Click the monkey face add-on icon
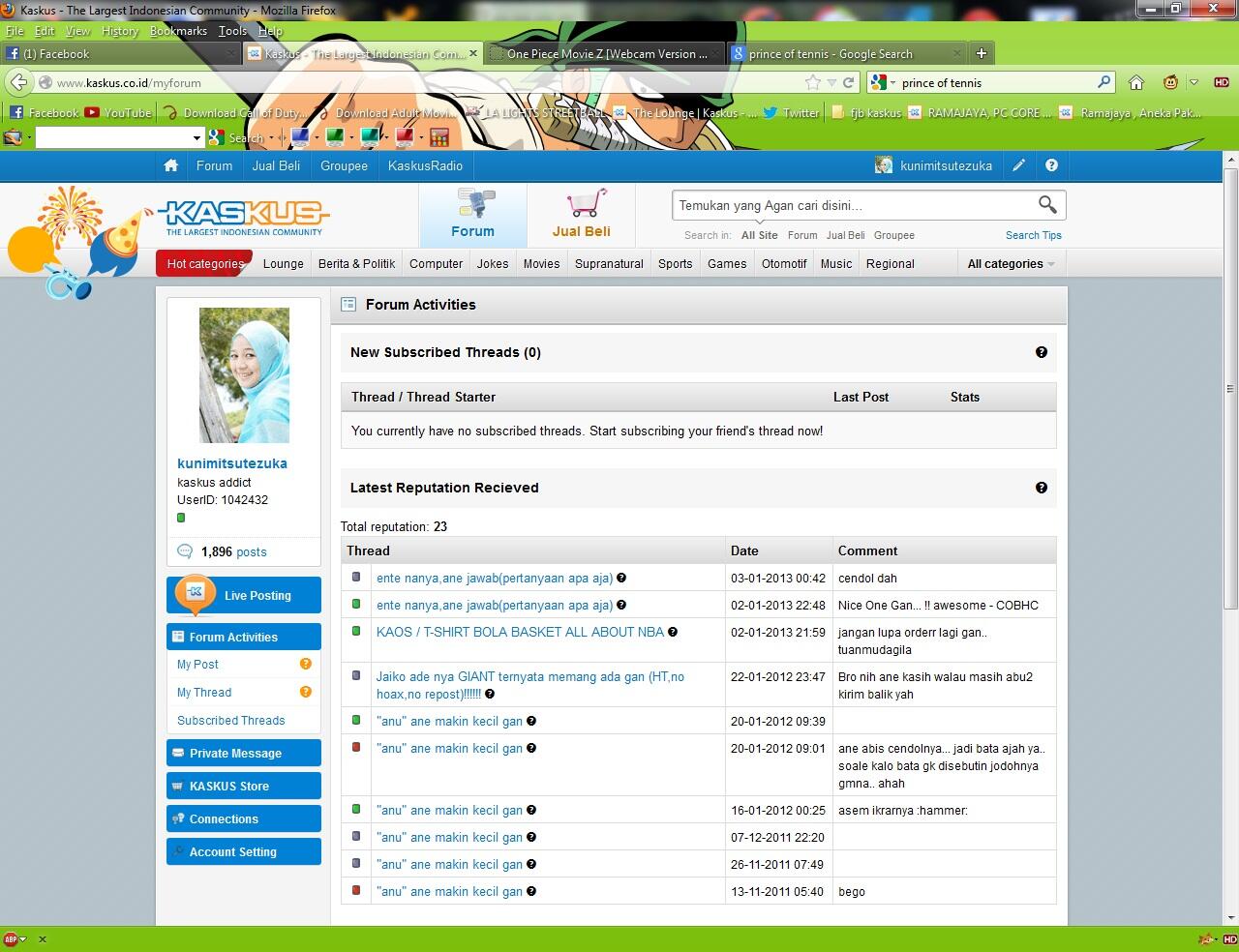The image size is (1239, 952). [1171, 82]
